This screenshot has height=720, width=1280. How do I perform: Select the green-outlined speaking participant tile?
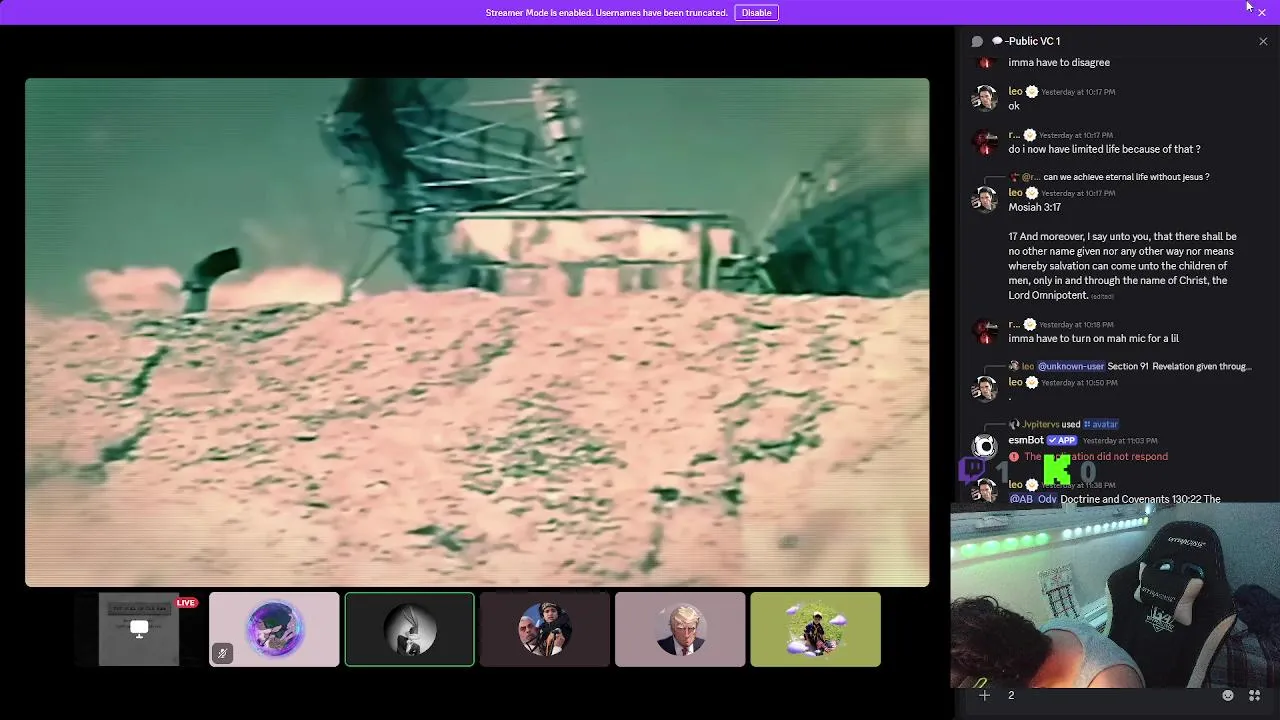click(x=409, y=629)
